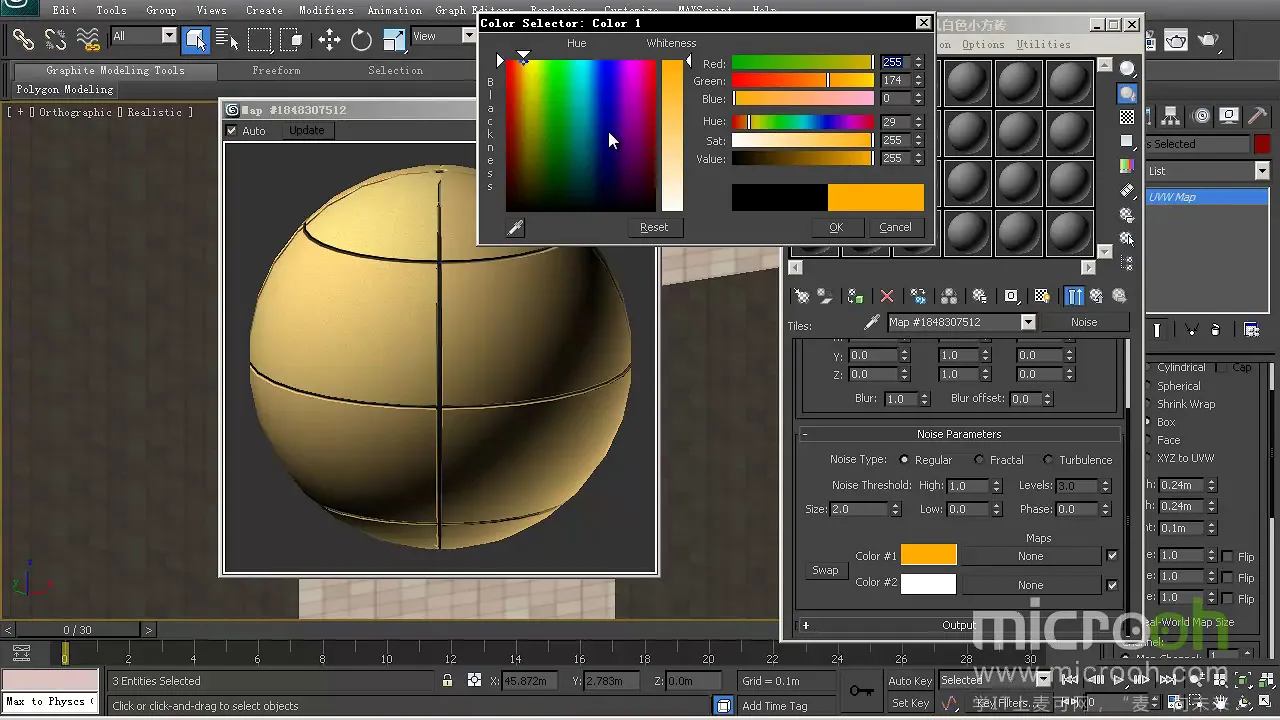The width and height of the screenshot is (1280, 720).
Task: Expand the Output rollout
Action: [958, 625]
